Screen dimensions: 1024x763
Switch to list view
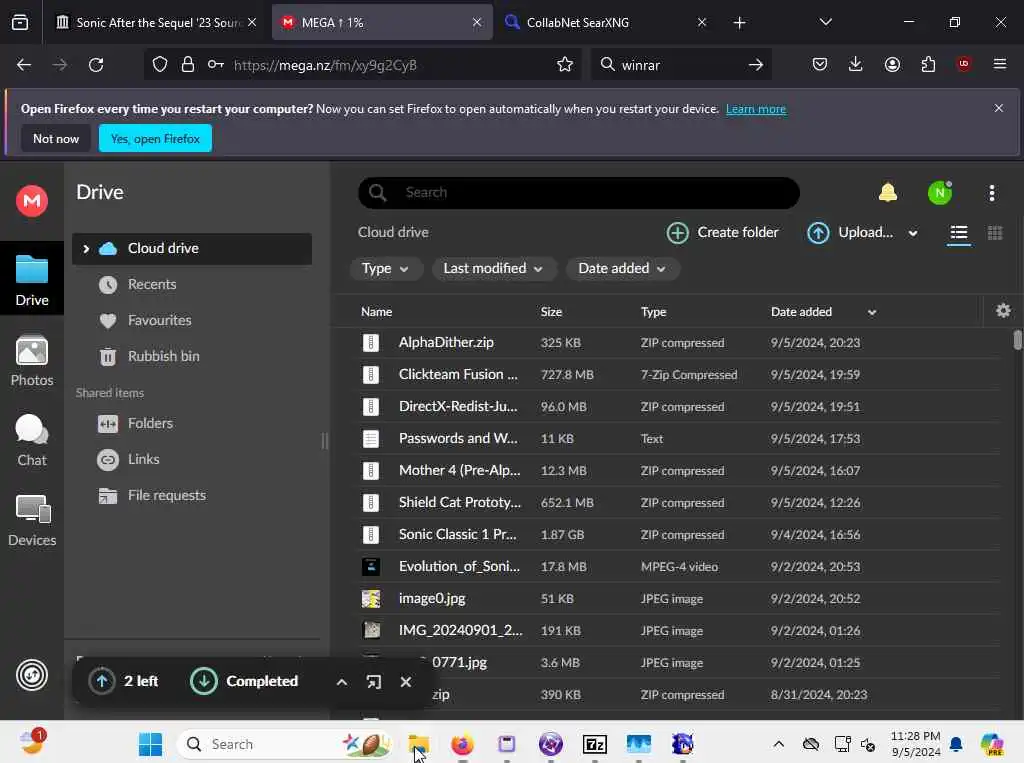(x=958, y=233)
